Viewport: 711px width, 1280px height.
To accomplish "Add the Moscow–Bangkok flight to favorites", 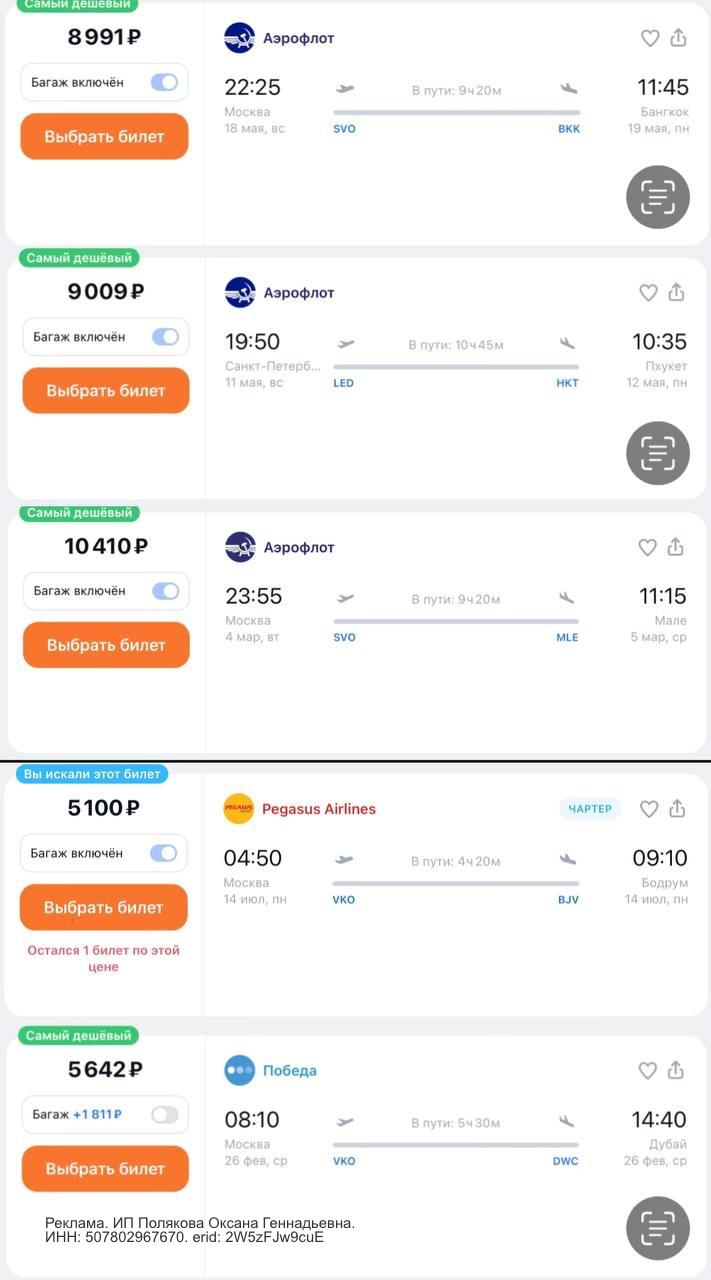I will click(650, 38).
